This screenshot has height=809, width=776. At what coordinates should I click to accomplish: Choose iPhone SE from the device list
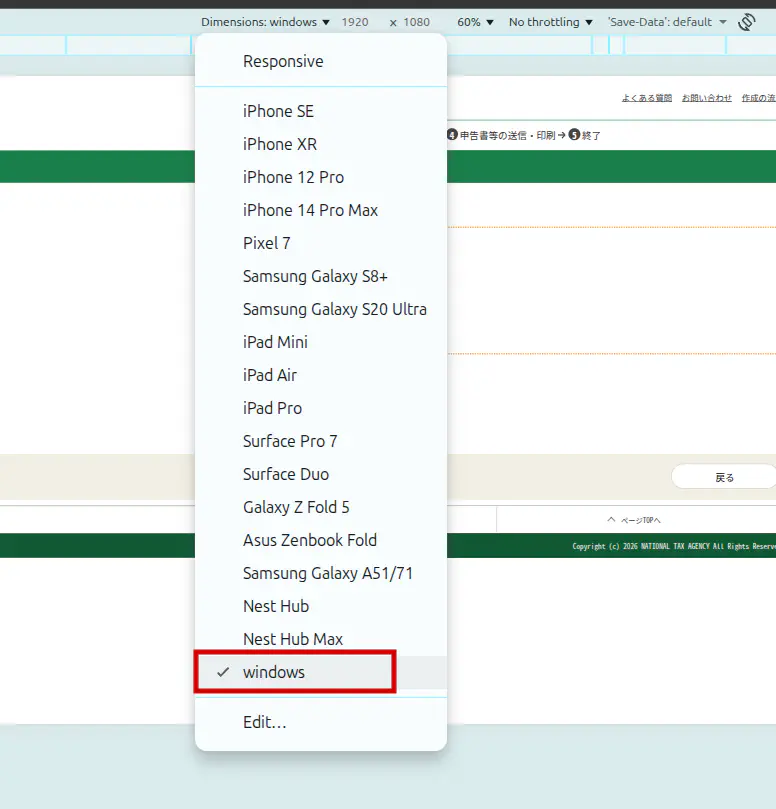[278, 111]
